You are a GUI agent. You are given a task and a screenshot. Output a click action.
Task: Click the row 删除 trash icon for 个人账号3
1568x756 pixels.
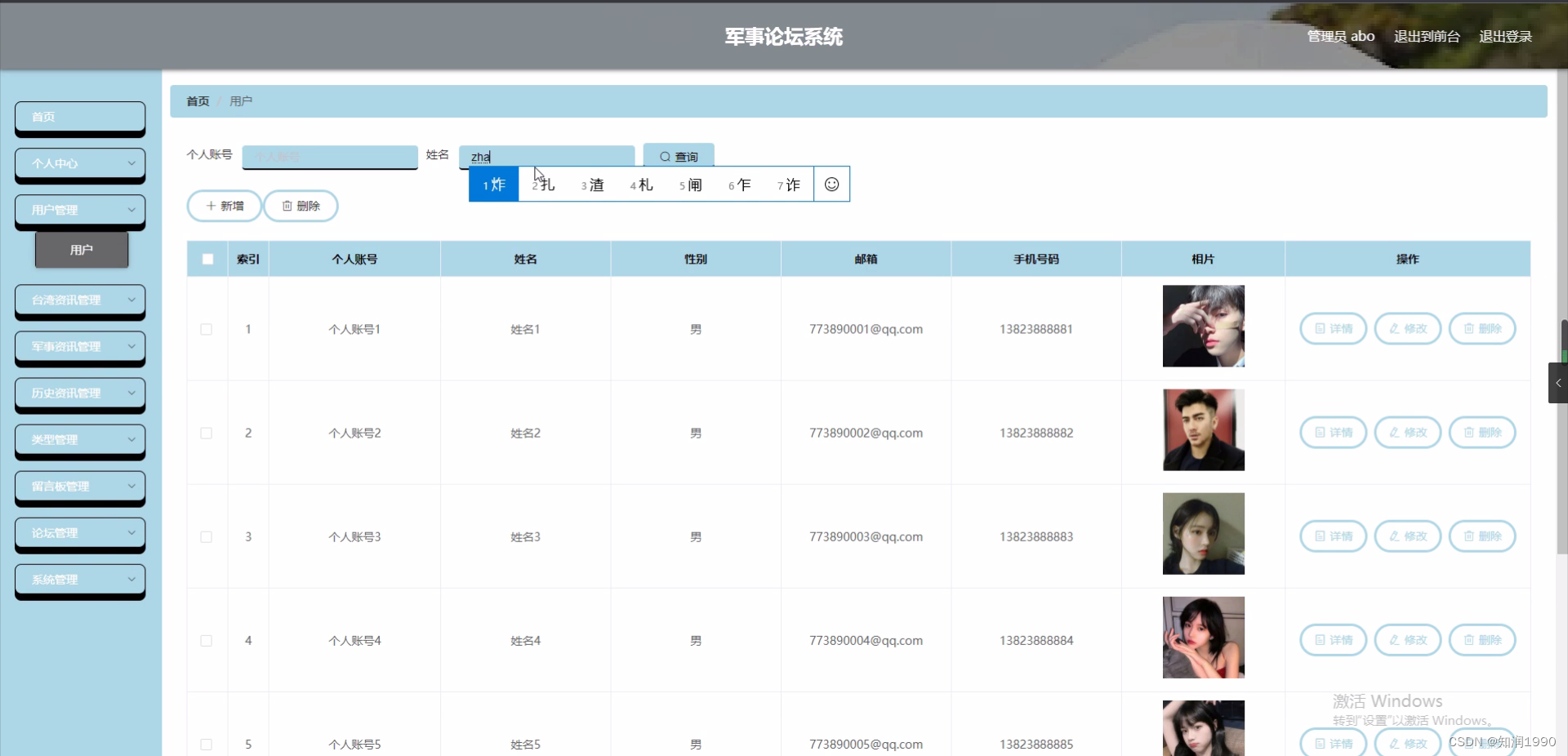1469,536
